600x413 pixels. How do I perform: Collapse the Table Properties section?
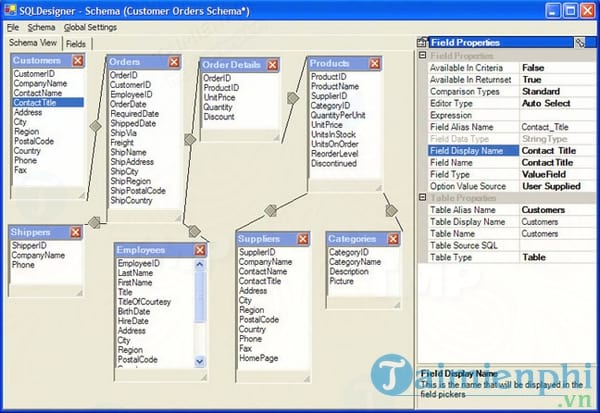point(422,198)
